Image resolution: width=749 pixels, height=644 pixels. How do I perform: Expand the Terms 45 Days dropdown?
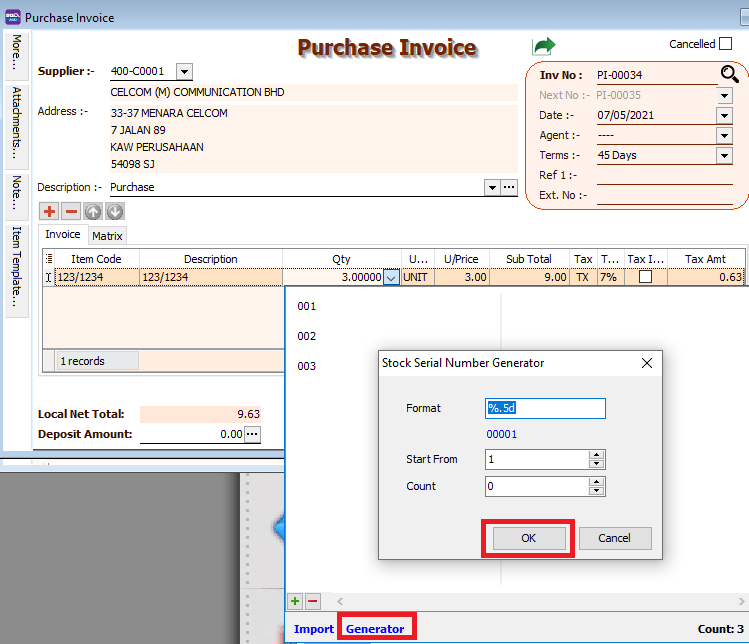724,155
